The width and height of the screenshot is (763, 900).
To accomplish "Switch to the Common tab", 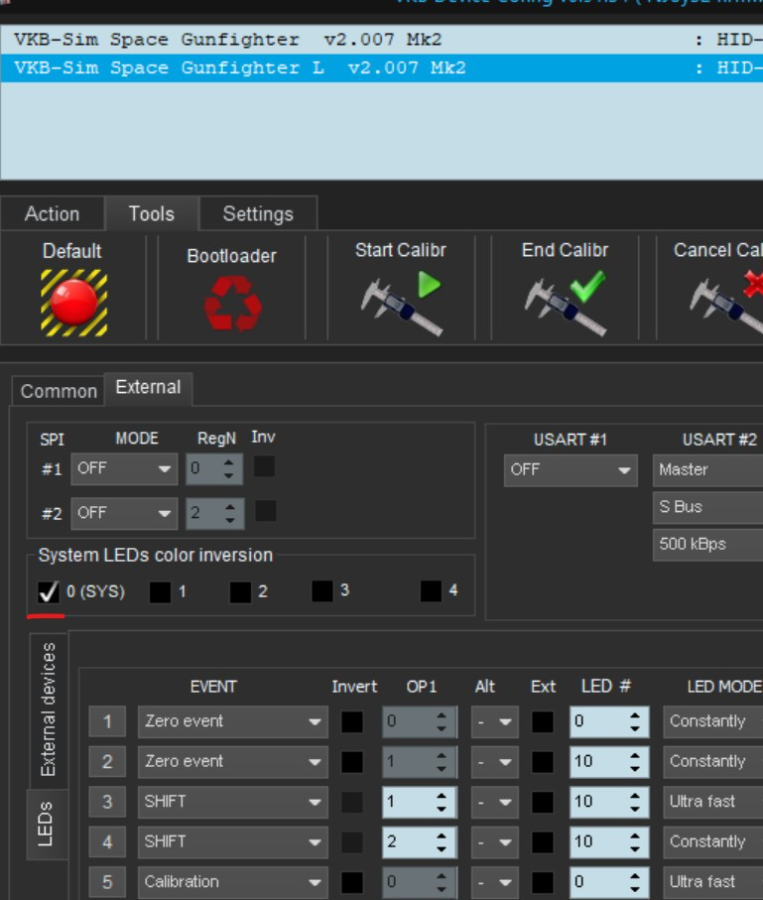I will pyautogui.click(x=59, y=391).
